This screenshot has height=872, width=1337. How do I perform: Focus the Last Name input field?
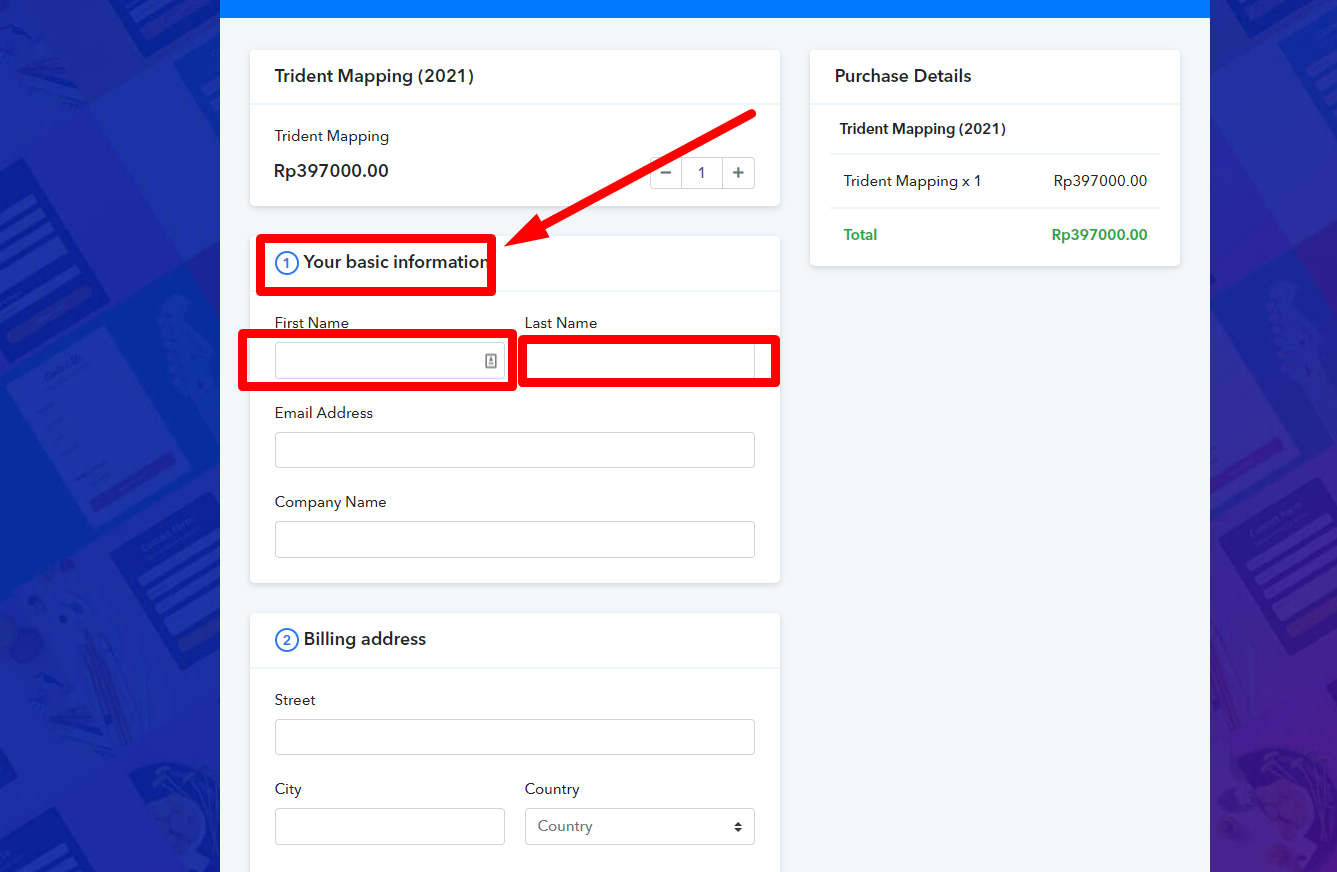tap(640, 361)
